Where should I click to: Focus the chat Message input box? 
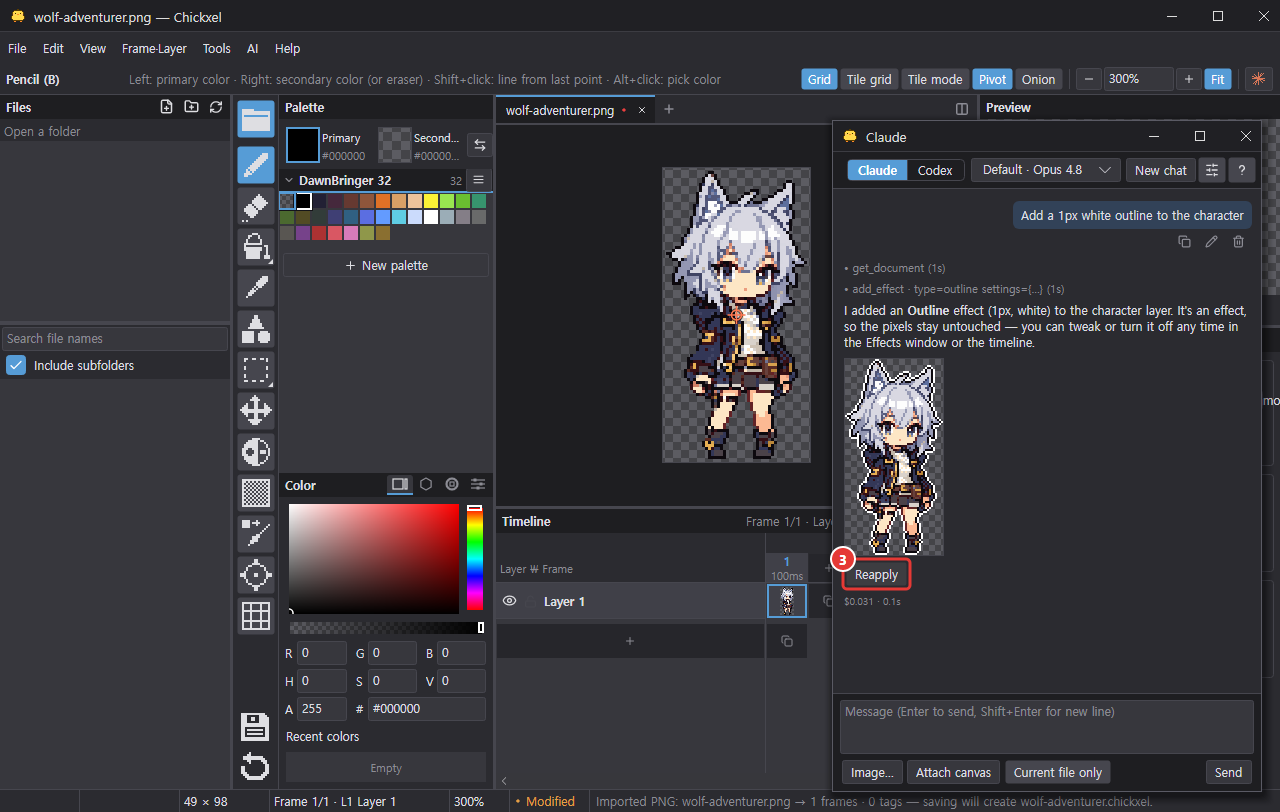tap(1046, 726)
